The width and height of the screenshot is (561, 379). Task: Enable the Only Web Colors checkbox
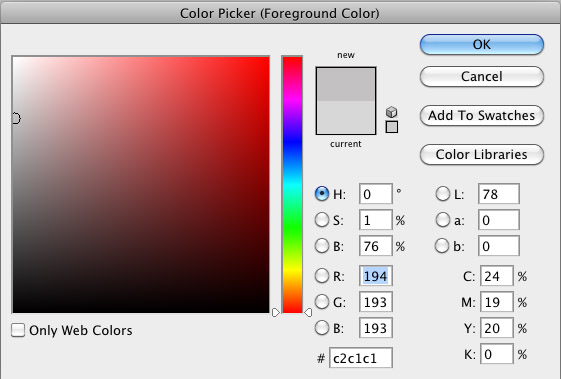coord(18,330)
